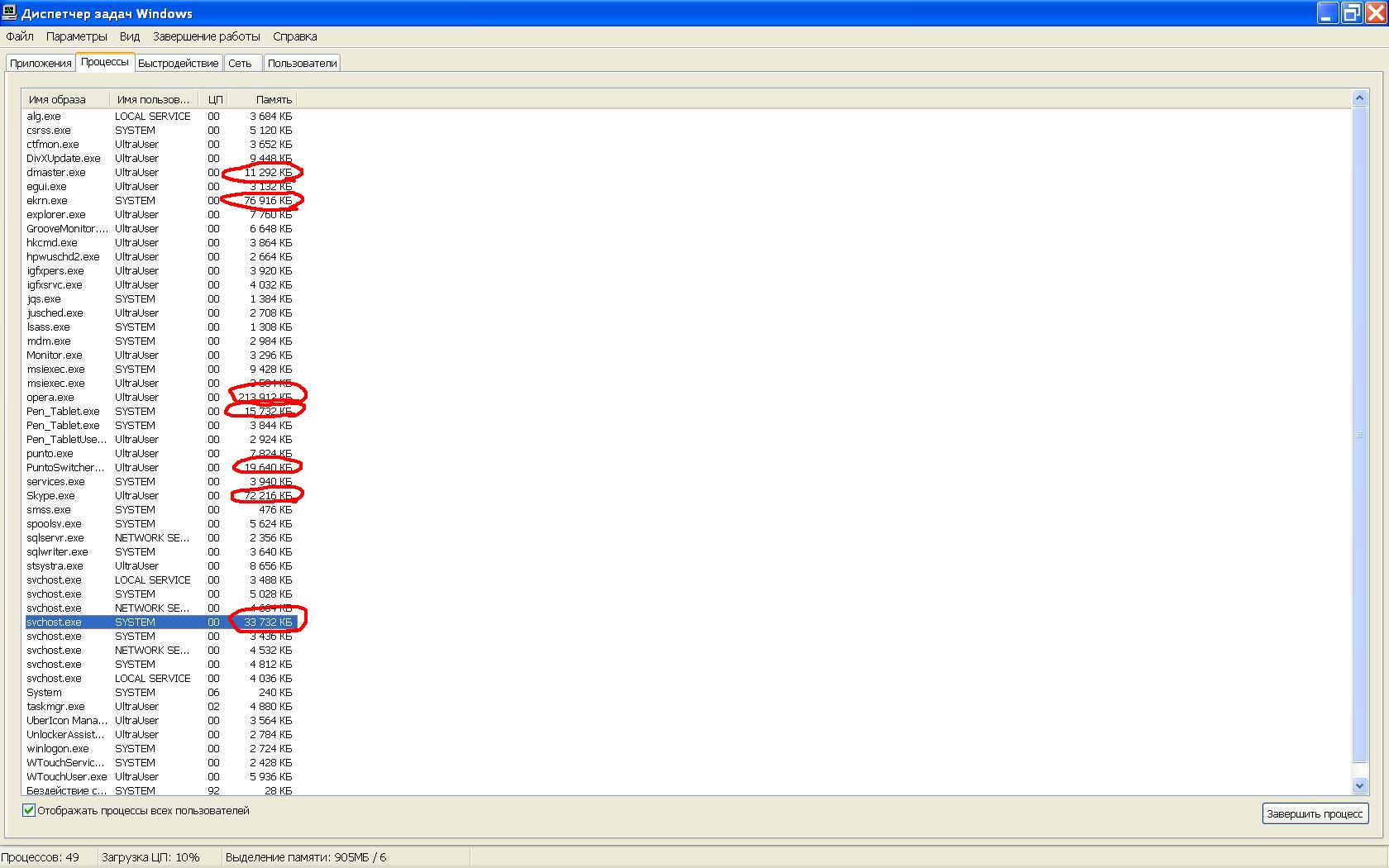
Task: Select the Skype.exe process row
Action: pos(50,496)
